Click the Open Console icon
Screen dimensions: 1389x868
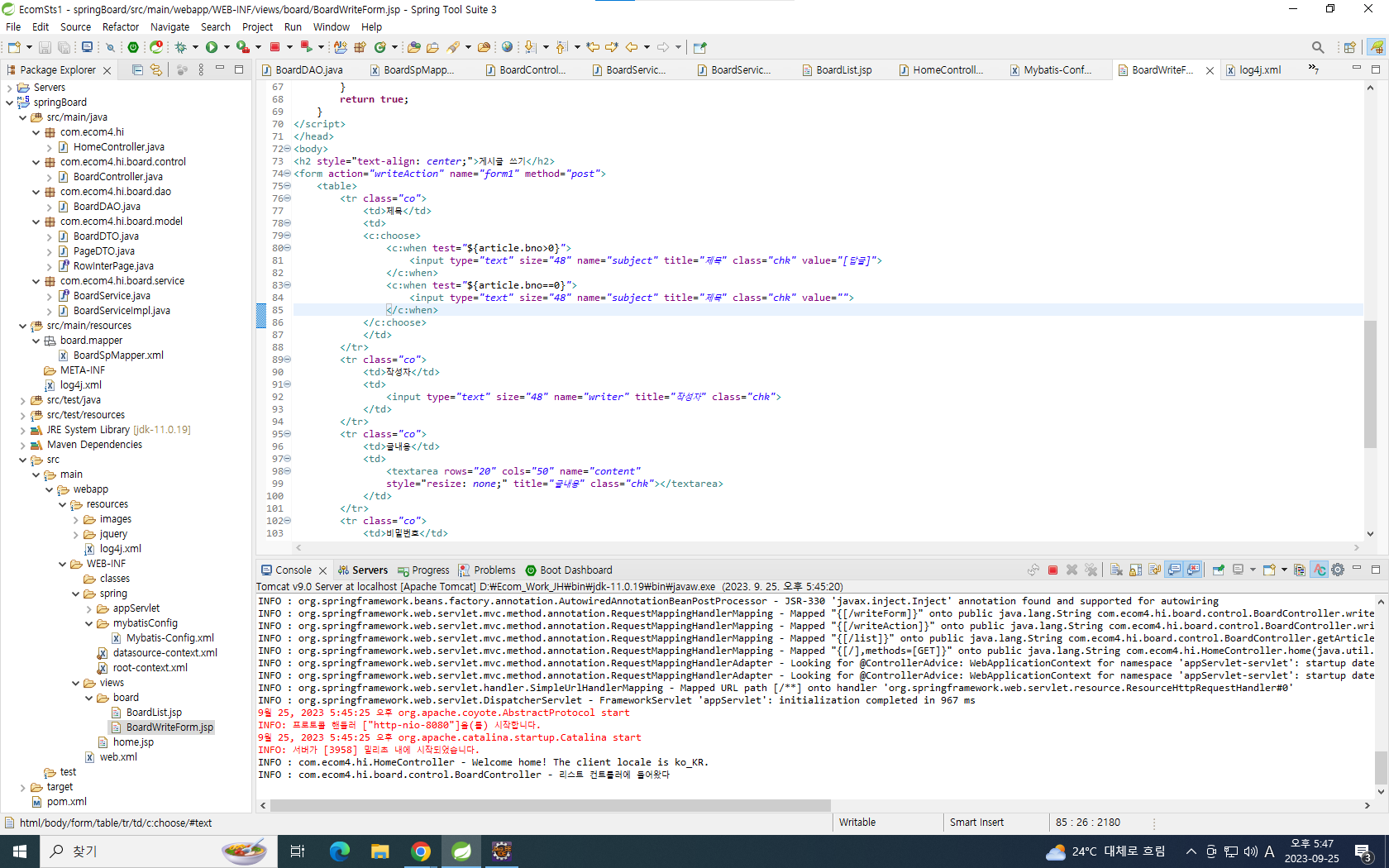tap(1269, 570)
